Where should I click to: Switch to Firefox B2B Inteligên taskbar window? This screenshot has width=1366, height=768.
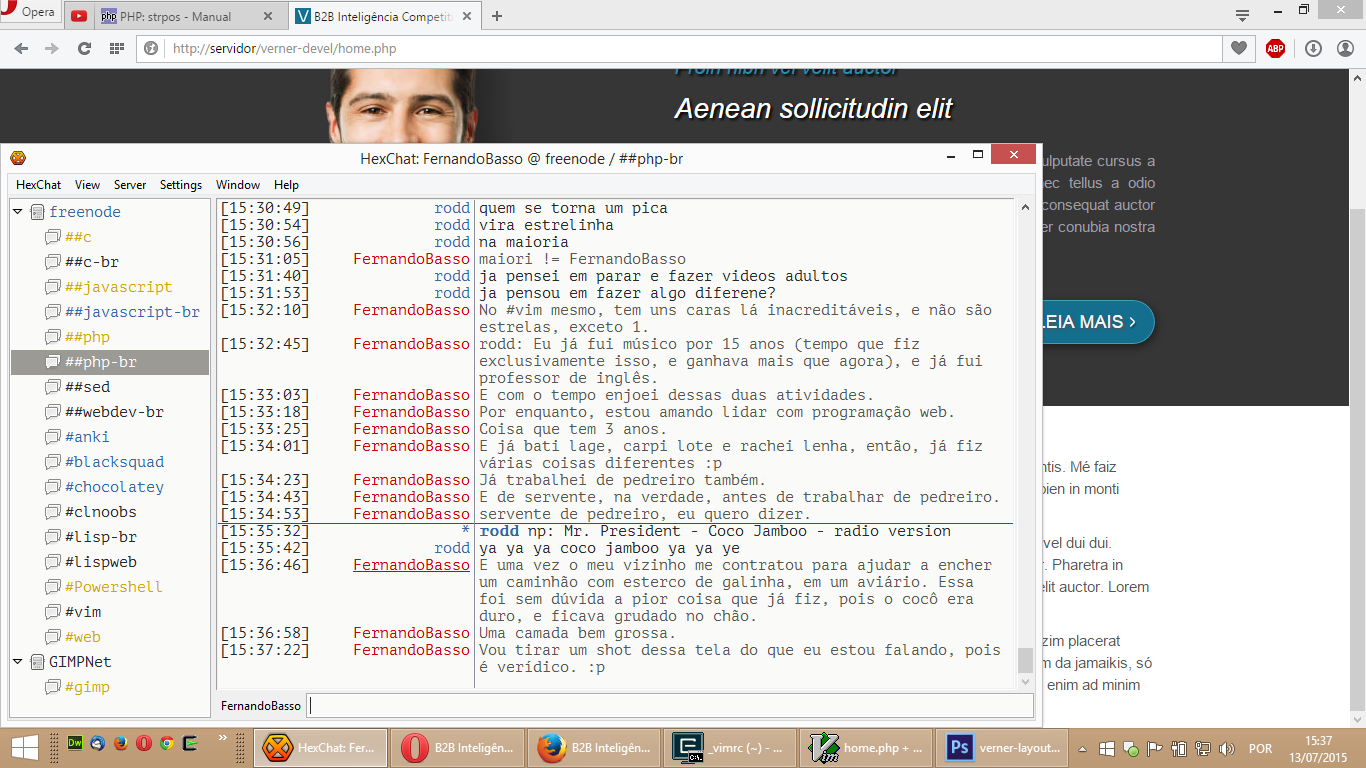click(x=593, y=747)
